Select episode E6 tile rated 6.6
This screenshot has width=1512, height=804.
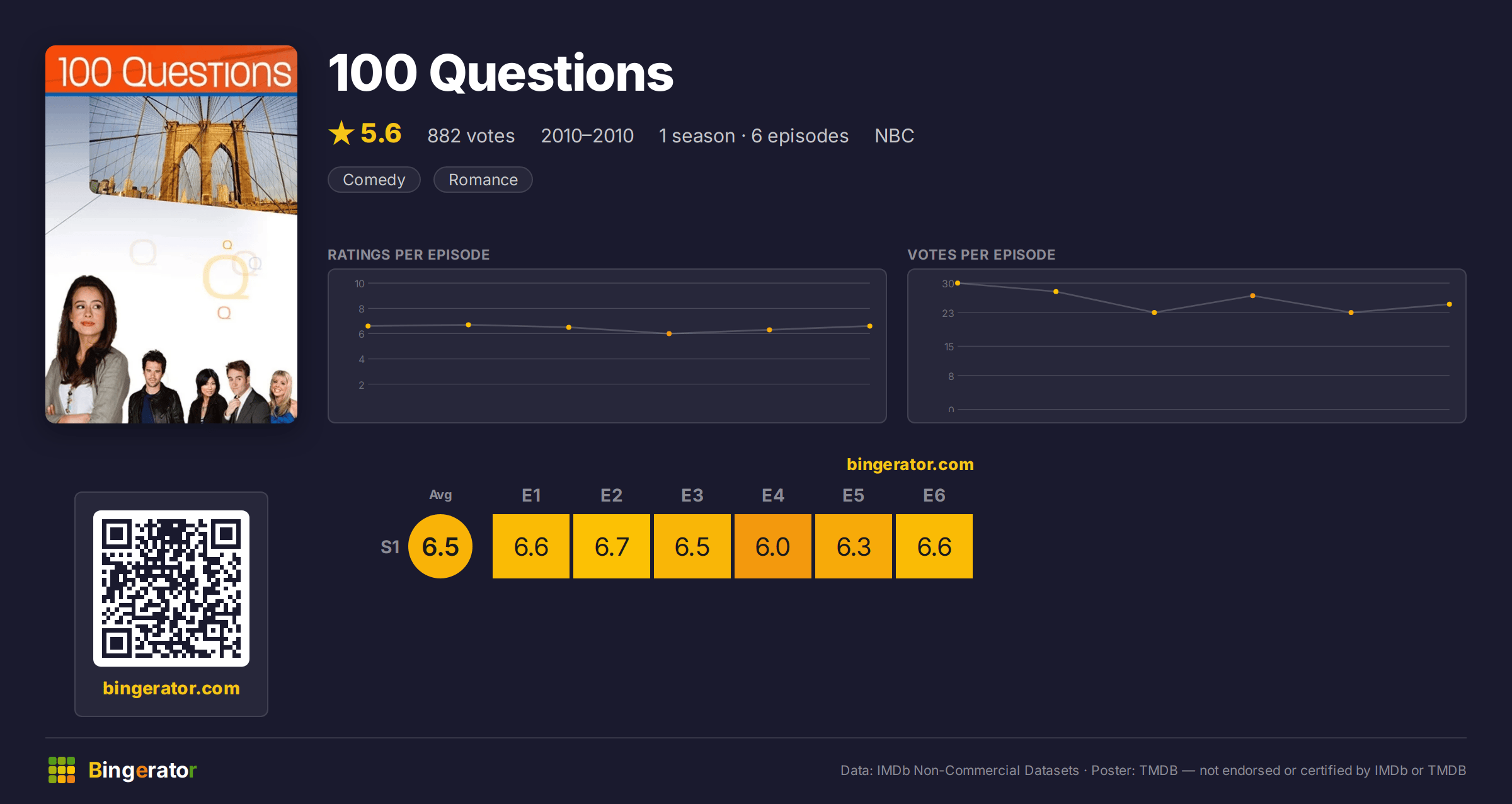point(934,546)
